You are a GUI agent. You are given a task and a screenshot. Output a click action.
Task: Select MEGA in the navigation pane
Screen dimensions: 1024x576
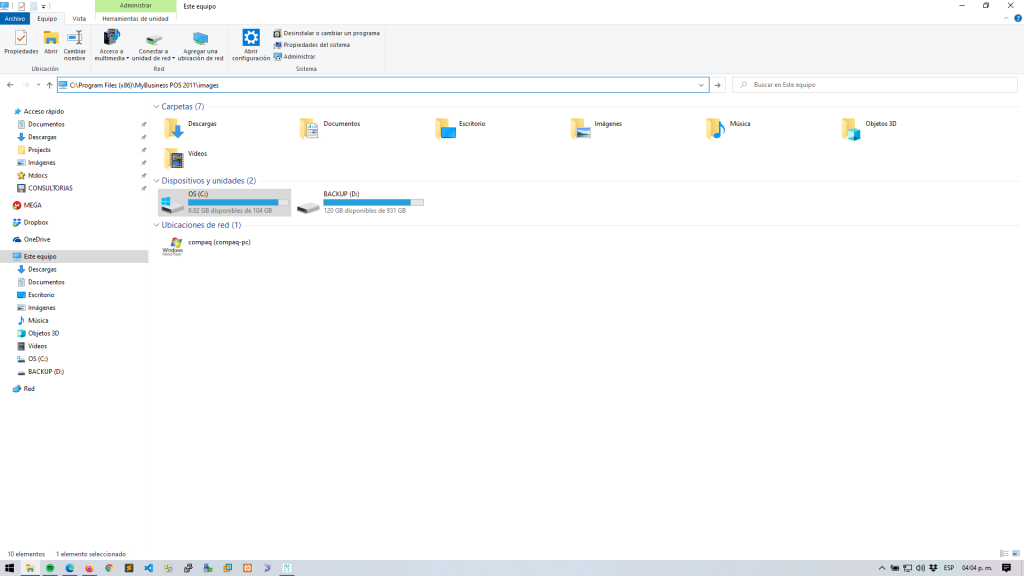(32, 205)
